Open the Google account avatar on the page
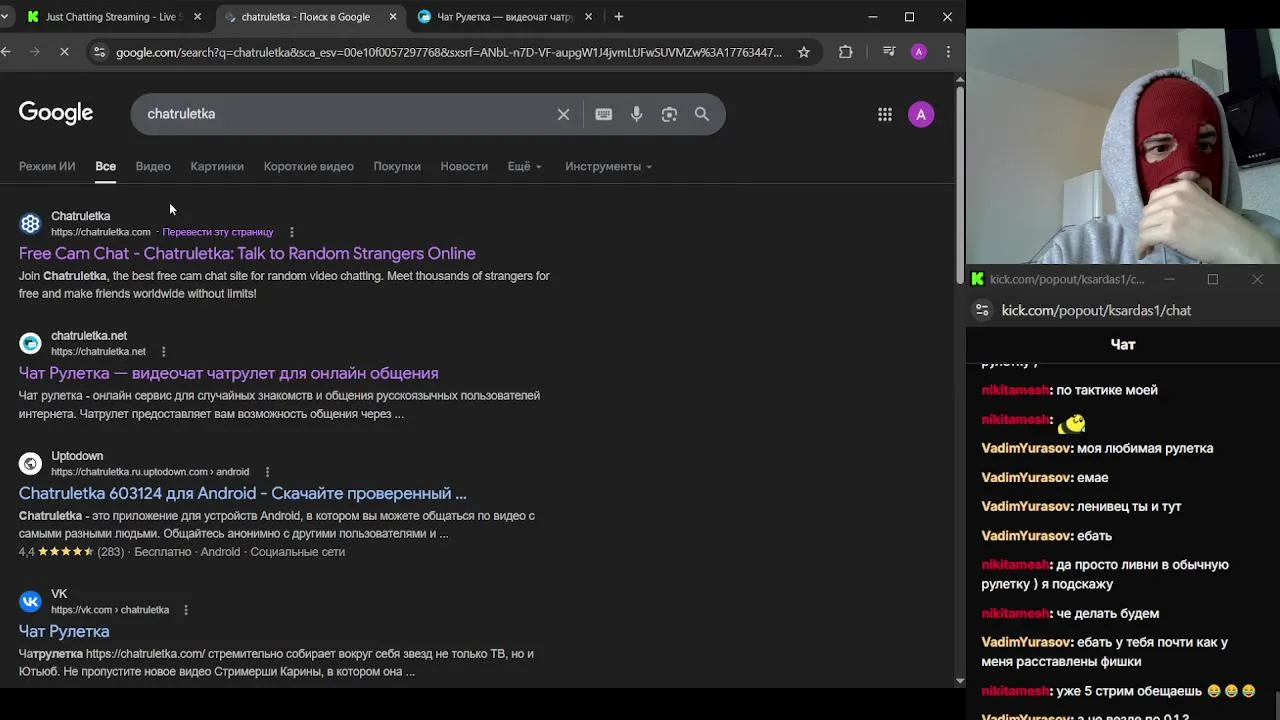1280x720 pixels. (x=921, y=114)
